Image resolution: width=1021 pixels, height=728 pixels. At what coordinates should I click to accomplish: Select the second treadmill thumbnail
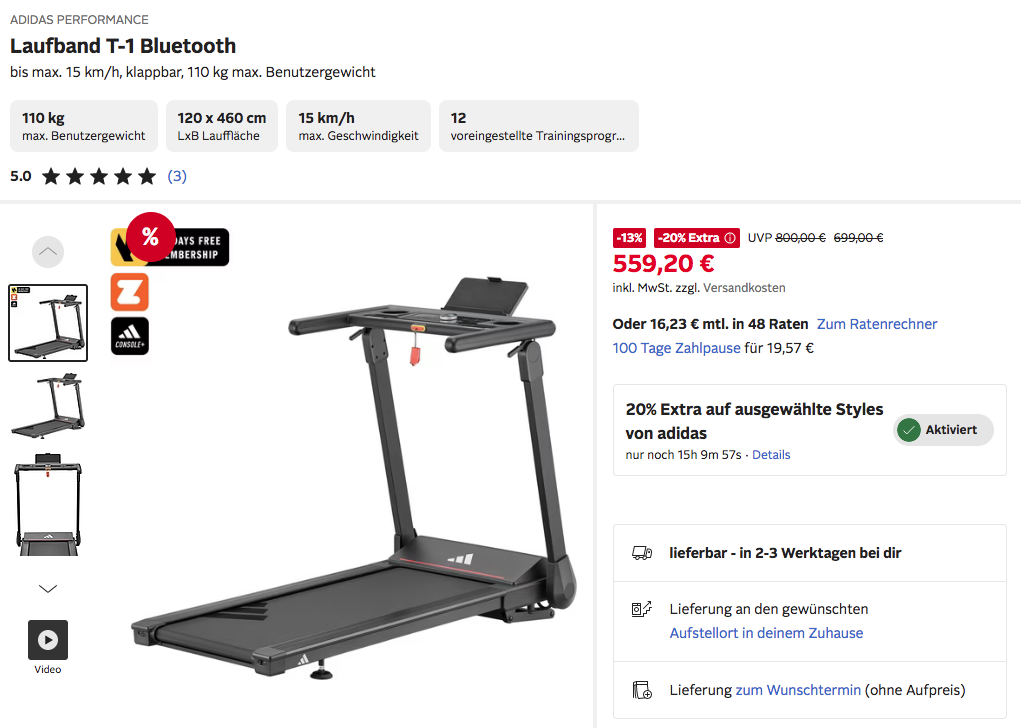coord(48,405)
